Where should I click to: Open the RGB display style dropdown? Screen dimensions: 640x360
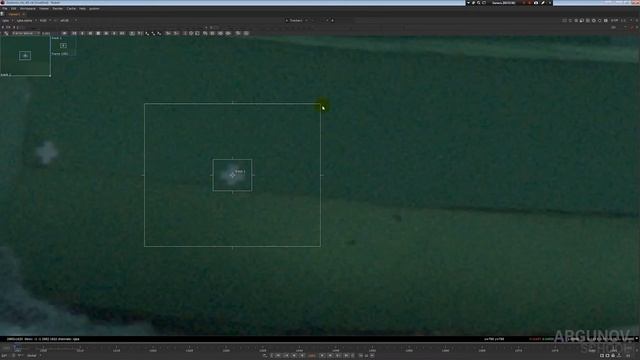pos(45,20)
